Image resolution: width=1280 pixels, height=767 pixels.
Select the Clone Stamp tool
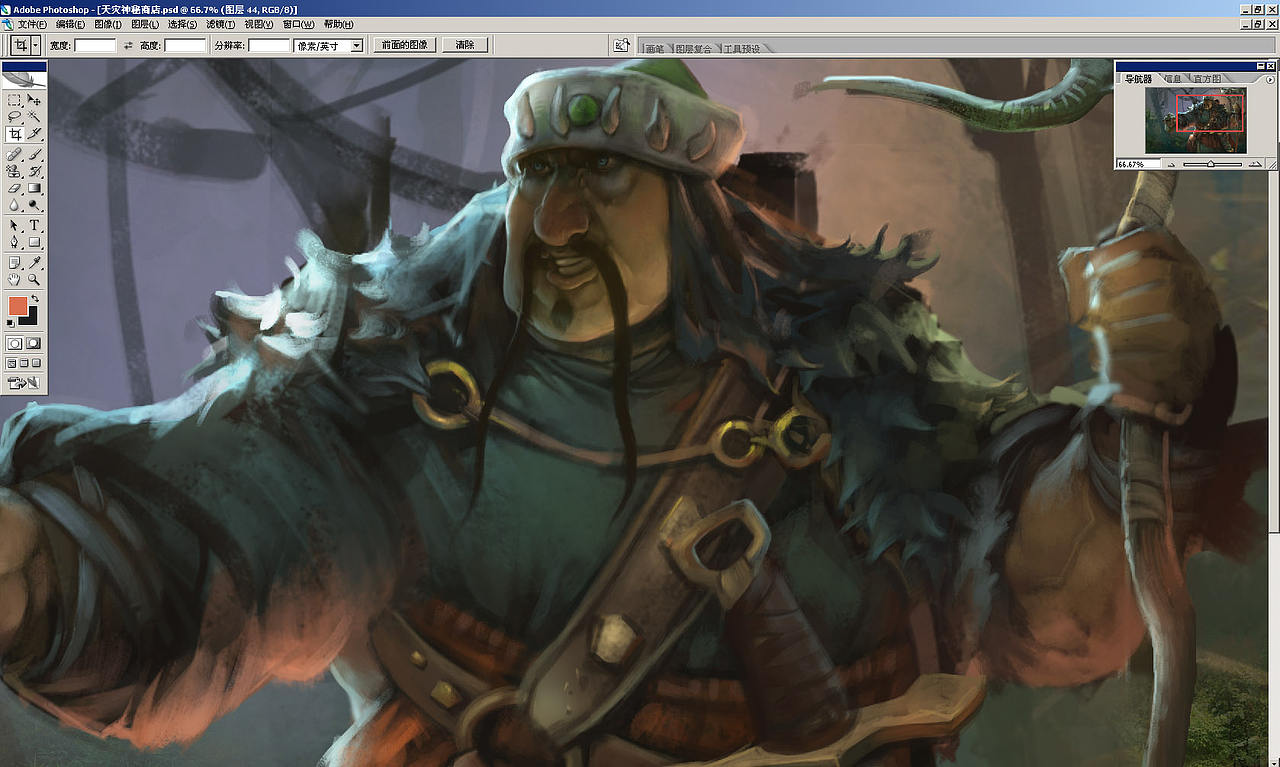[14, 171]
